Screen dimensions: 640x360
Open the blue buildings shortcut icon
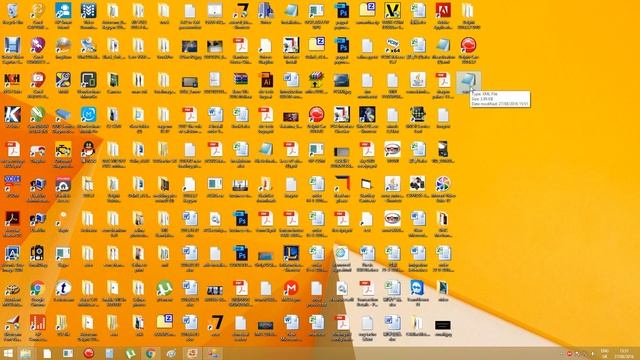[x=266, y=11]
